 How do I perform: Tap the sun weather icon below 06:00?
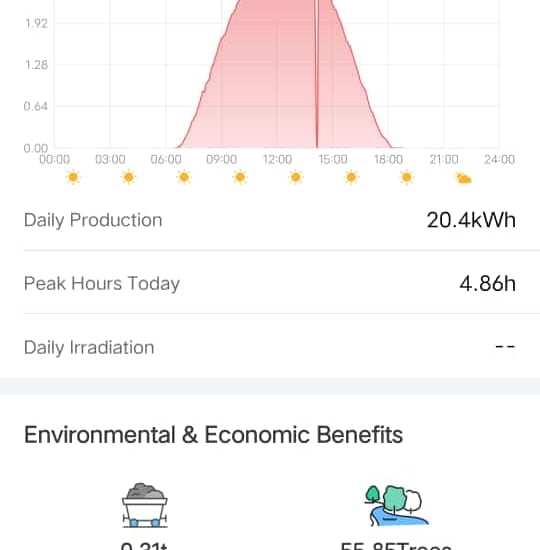pos(184,177)
